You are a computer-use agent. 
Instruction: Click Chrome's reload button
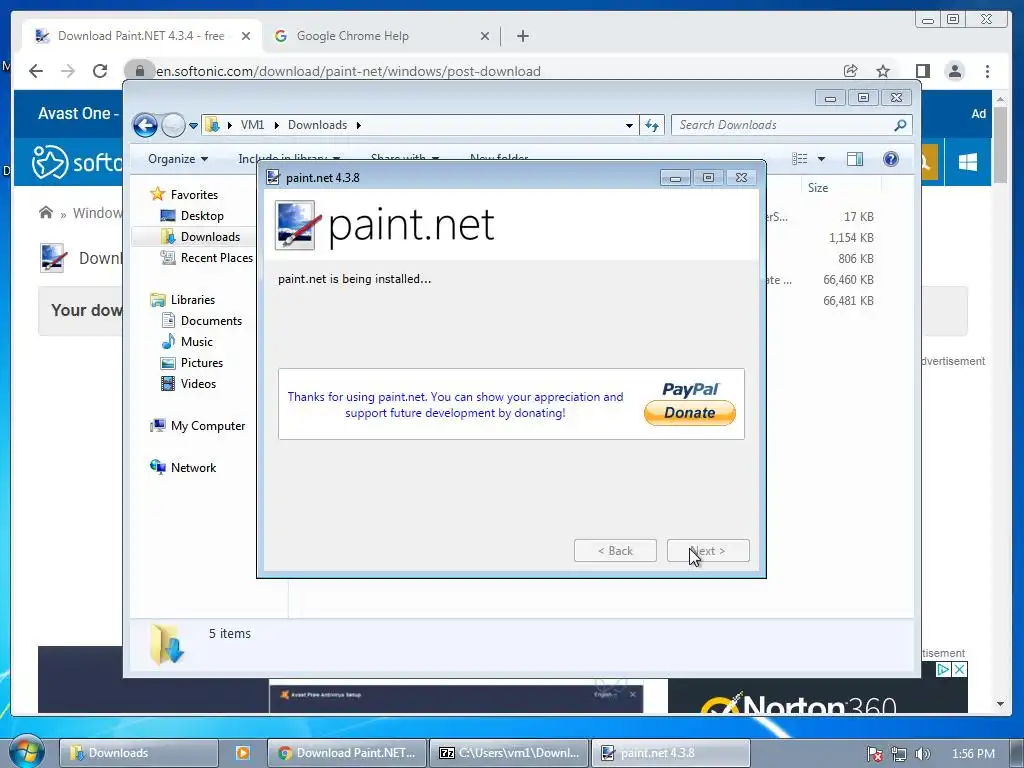click(100, 71)
